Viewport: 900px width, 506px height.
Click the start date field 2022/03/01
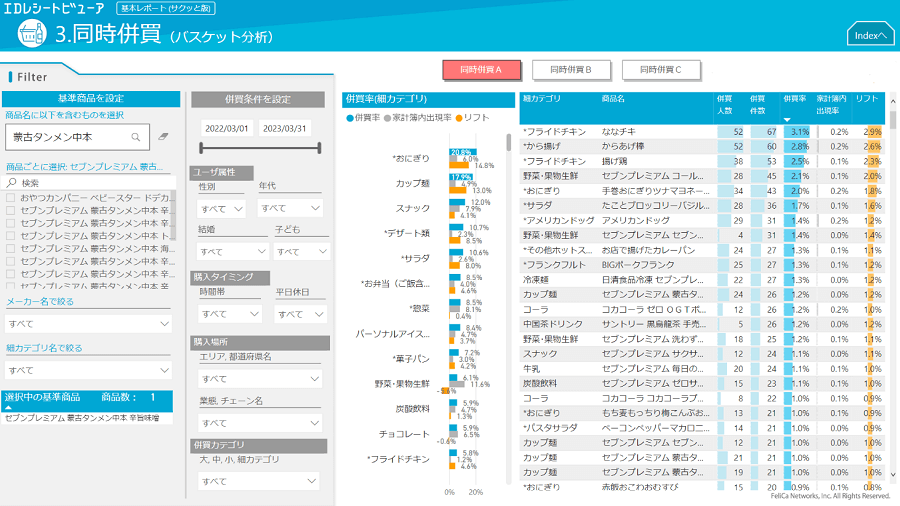click(x=227, y=129)
